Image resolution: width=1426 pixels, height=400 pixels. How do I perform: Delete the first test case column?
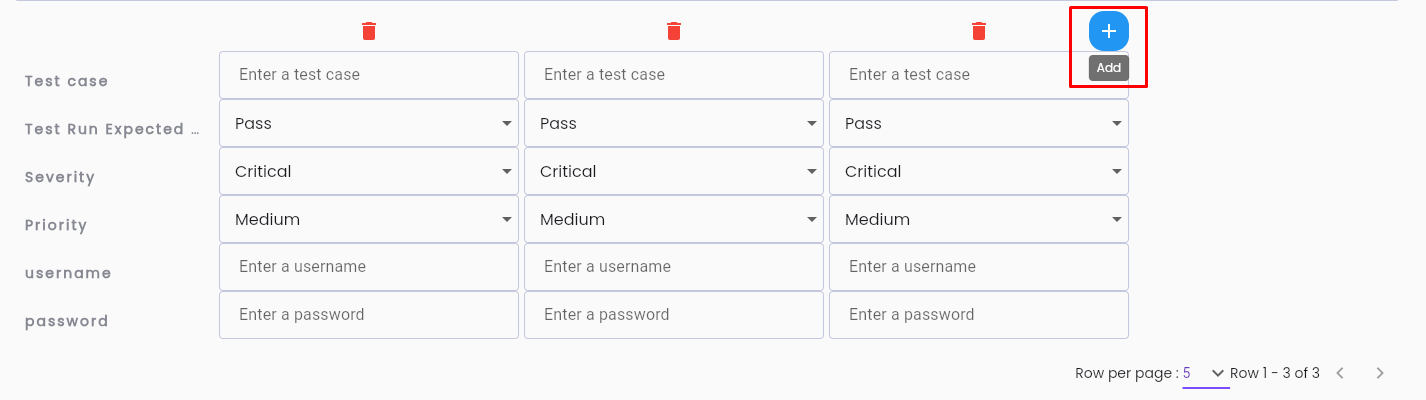(x=369, y=31)
